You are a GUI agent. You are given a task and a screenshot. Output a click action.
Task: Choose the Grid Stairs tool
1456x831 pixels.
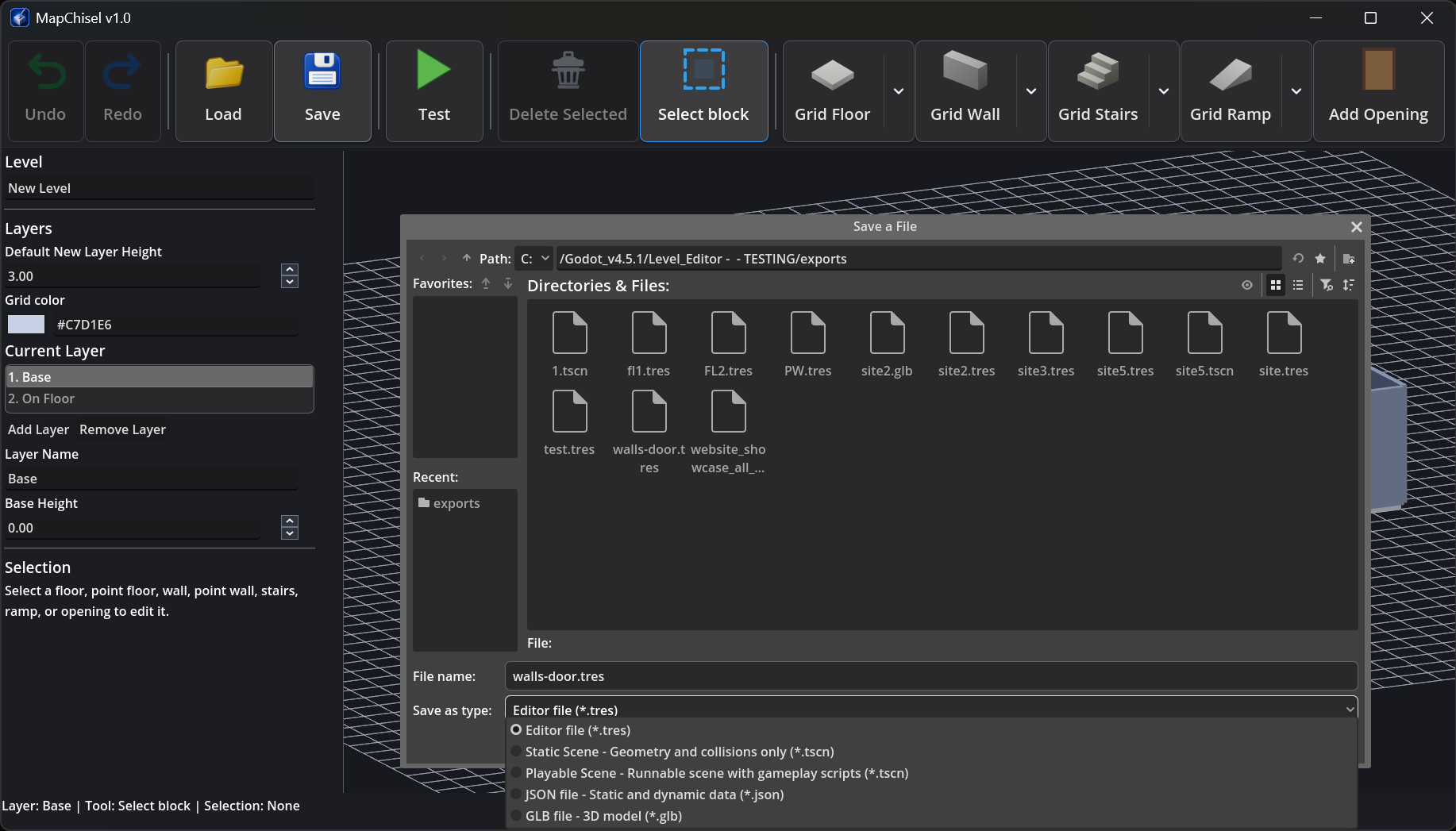pos(1098,91)
